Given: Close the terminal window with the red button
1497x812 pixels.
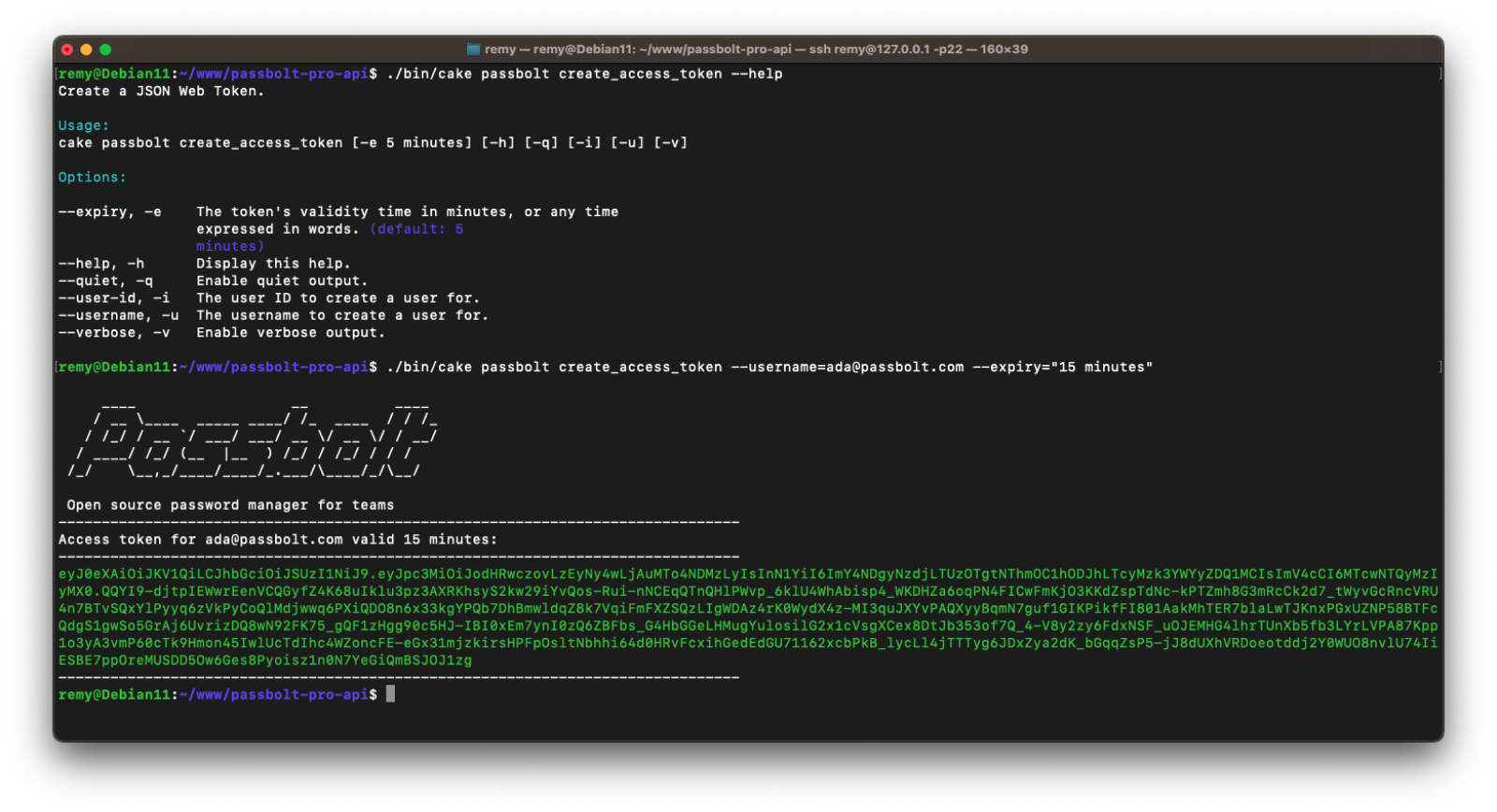Looking at the screenshot, I should [67, 50].
